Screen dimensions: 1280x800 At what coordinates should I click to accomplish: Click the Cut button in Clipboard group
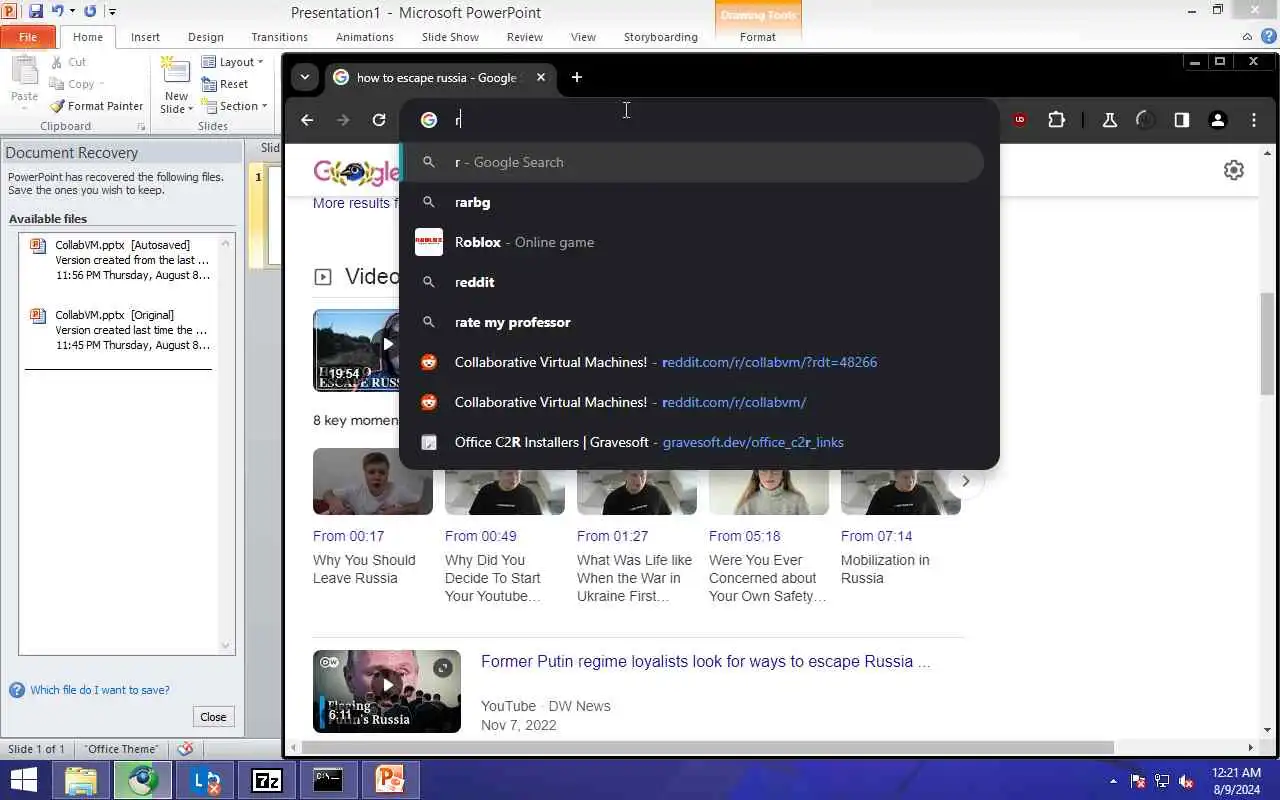[x=69, y=62]
